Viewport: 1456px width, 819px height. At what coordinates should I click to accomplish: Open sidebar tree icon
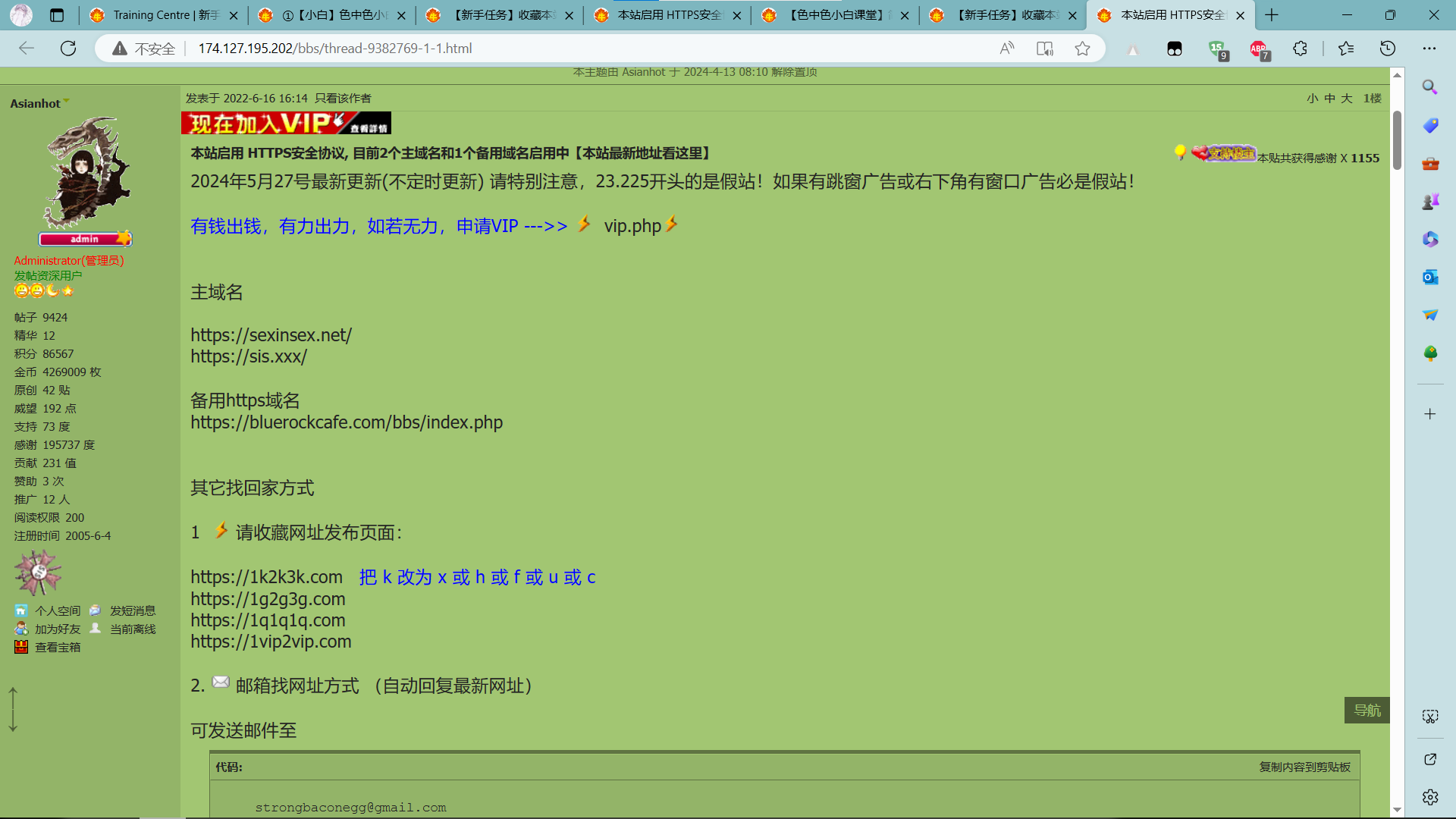point(1430,353)
